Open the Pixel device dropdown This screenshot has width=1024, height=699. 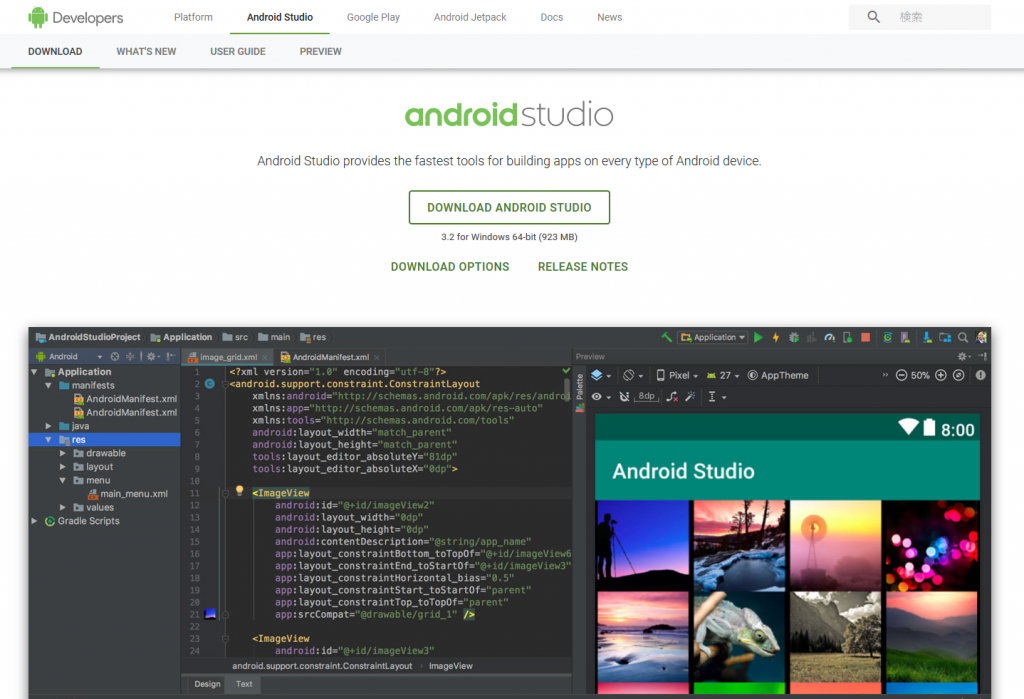pyautogui.click(x=677, y=375)
